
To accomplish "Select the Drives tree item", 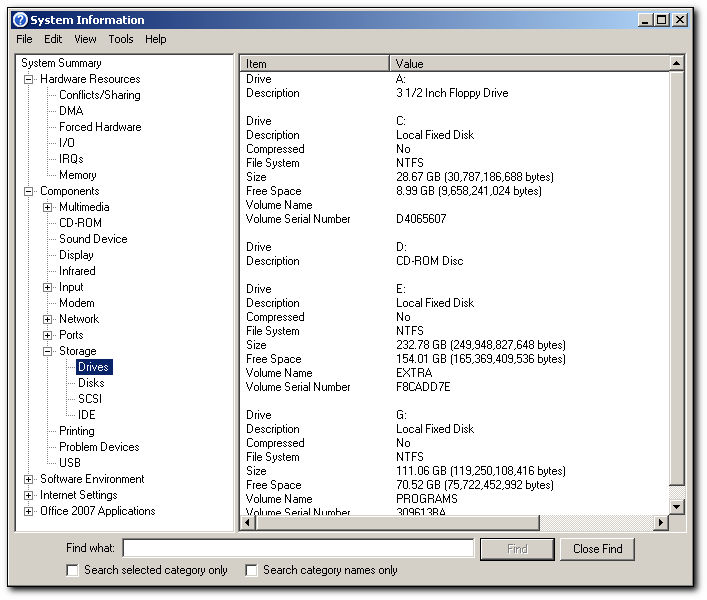I will pyautogui.click(x=93, y=367).
